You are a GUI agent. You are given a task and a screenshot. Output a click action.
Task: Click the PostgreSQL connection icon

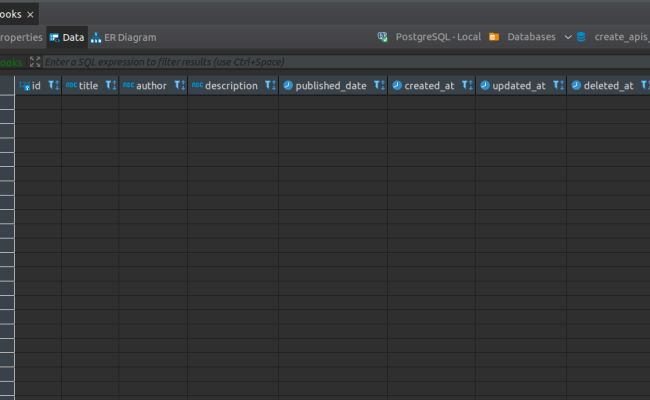tap(382, 37)
